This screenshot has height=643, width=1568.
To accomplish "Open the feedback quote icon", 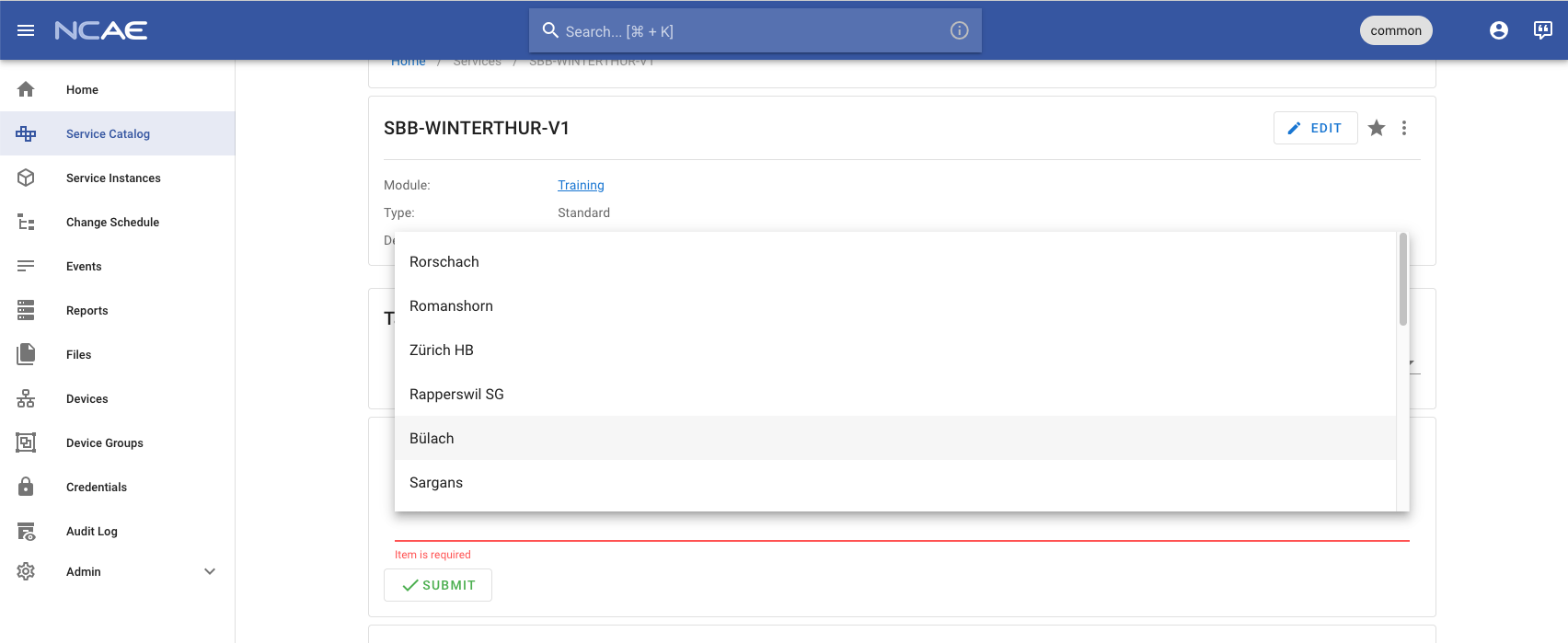I will tap(1543, 30).
